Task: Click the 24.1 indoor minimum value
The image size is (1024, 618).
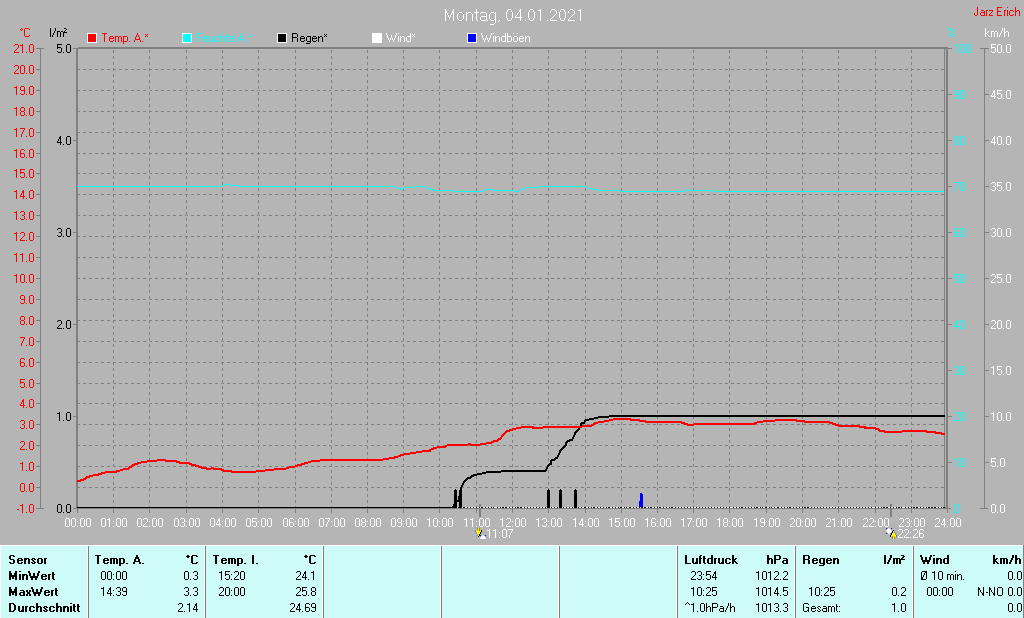Action: 306,576
